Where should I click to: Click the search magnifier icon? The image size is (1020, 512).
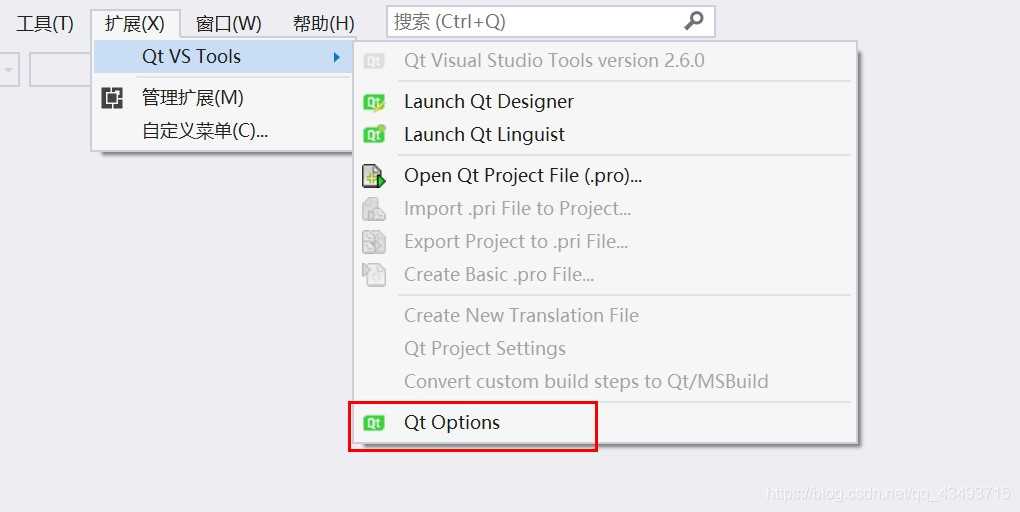tap(694, 21)
